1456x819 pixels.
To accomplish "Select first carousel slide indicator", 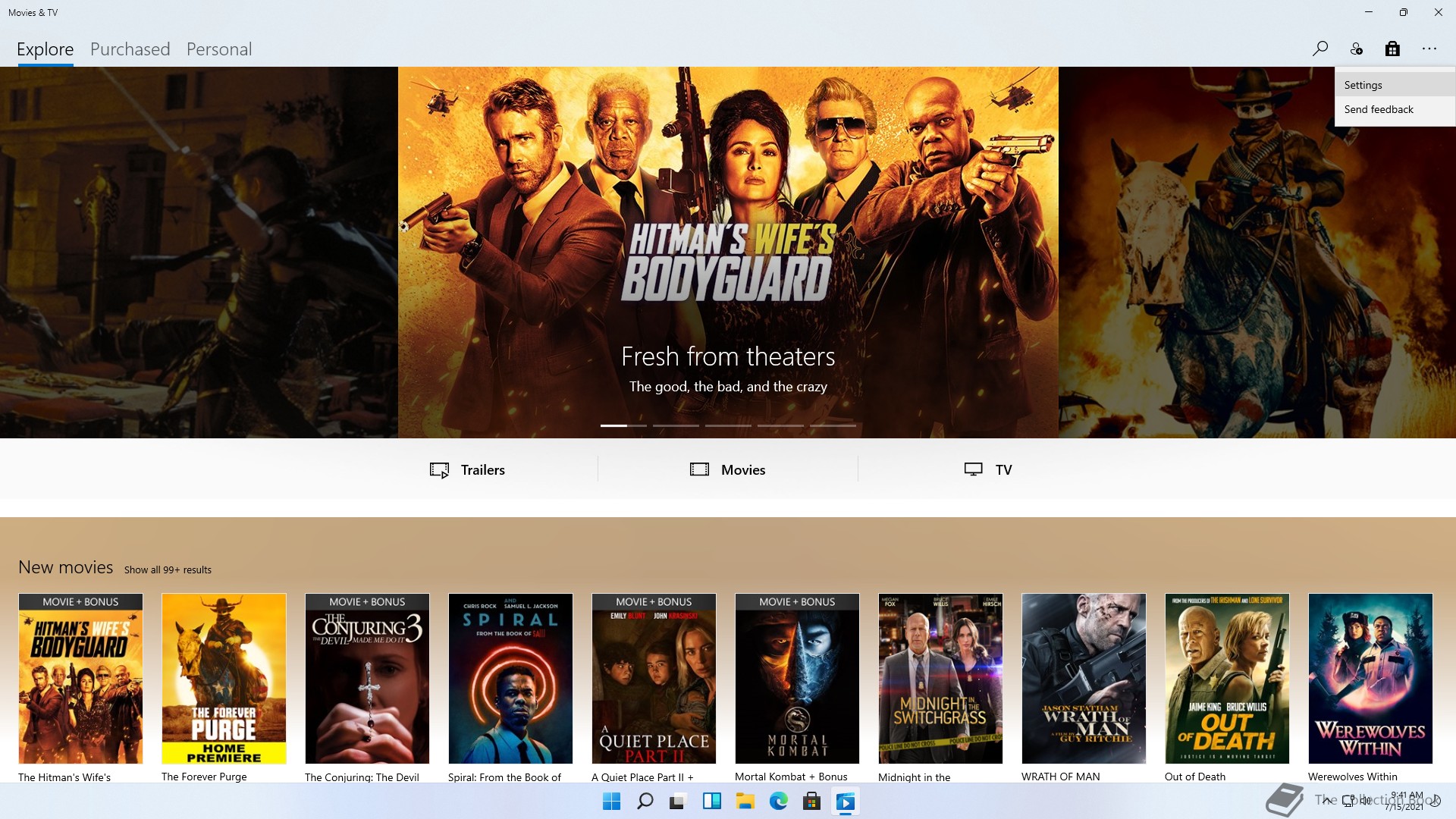I will (623, 425).
